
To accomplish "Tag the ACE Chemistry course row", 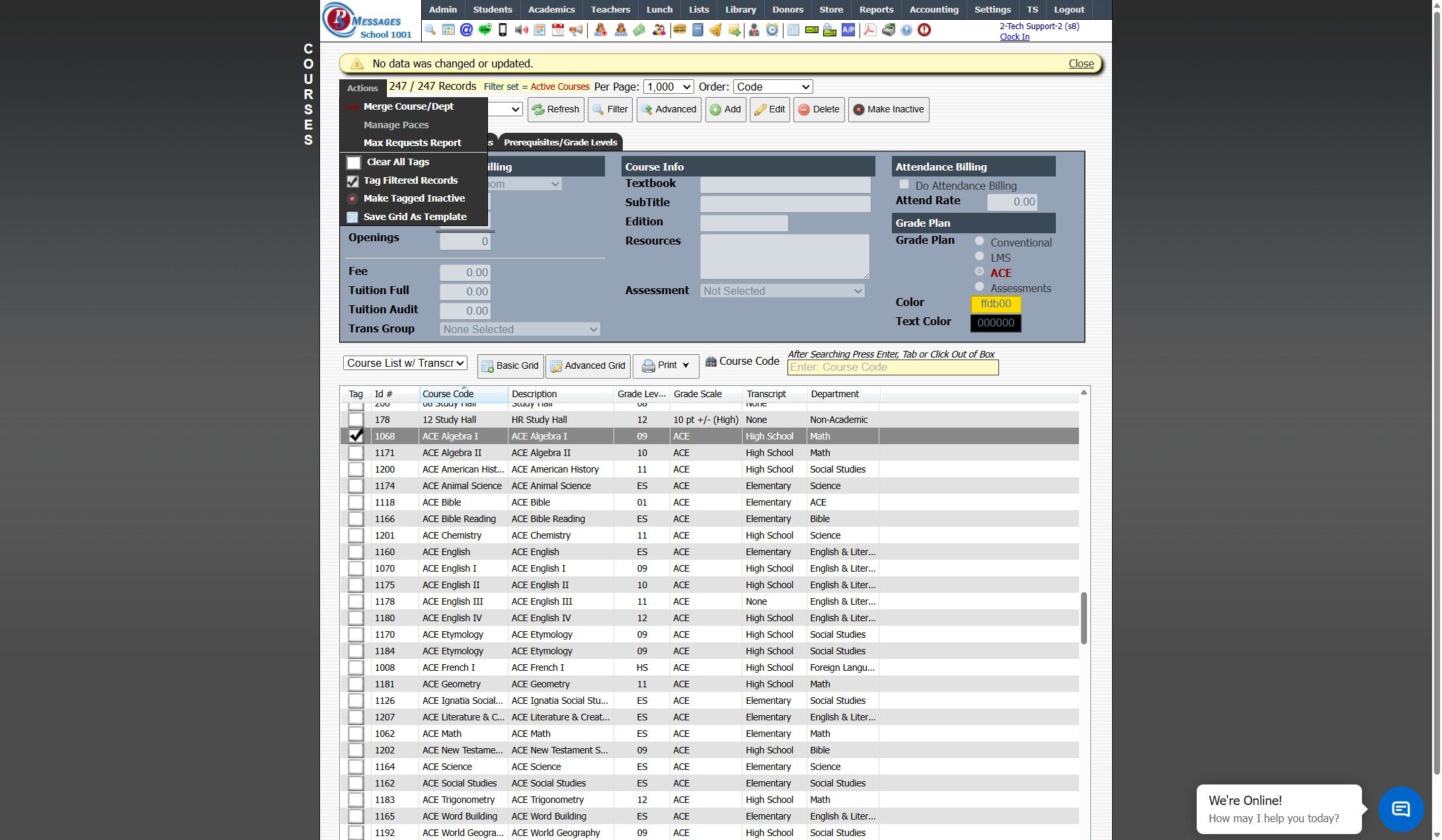I will [356, 535].
